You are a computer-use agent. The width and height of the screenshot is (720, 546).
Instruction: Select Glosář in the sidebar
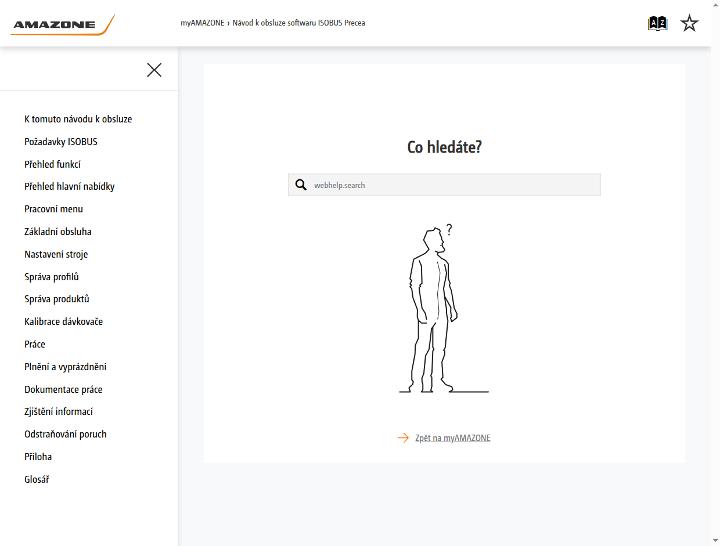(x=37, y=479)
